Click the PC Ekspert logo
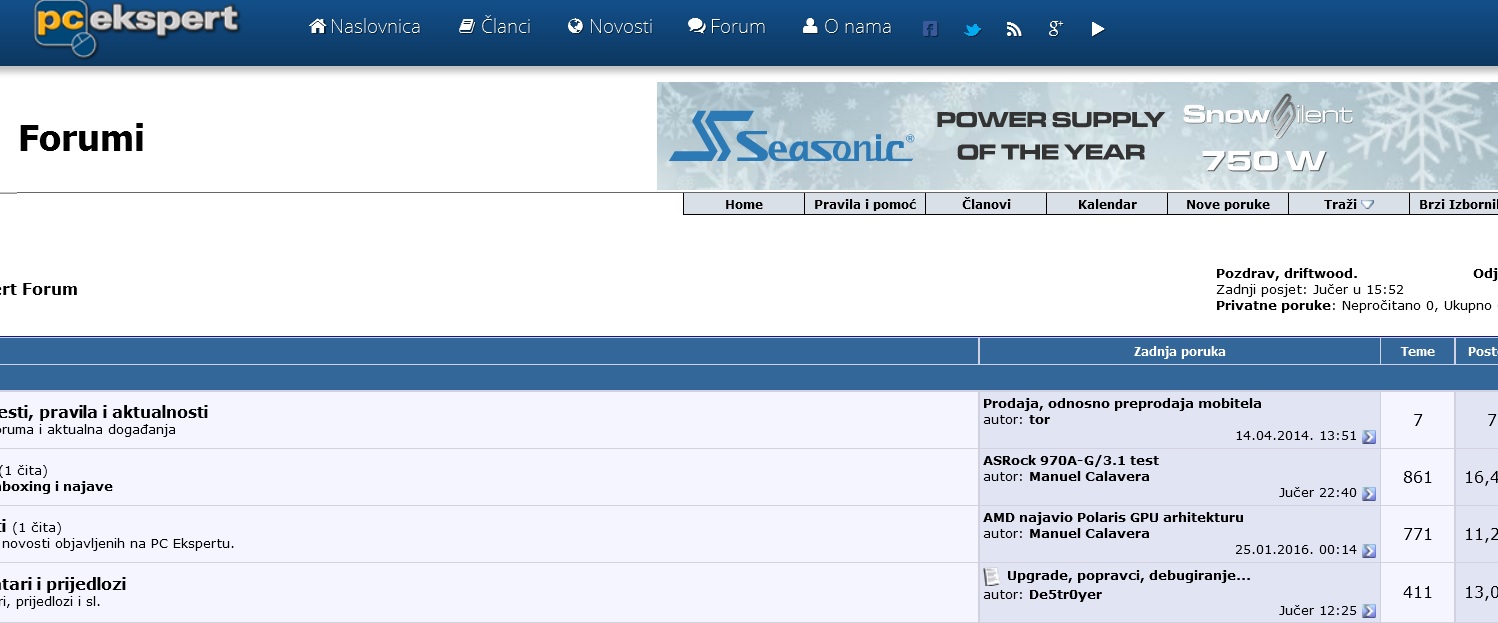 pyautogui.click(x=137, y=27)
